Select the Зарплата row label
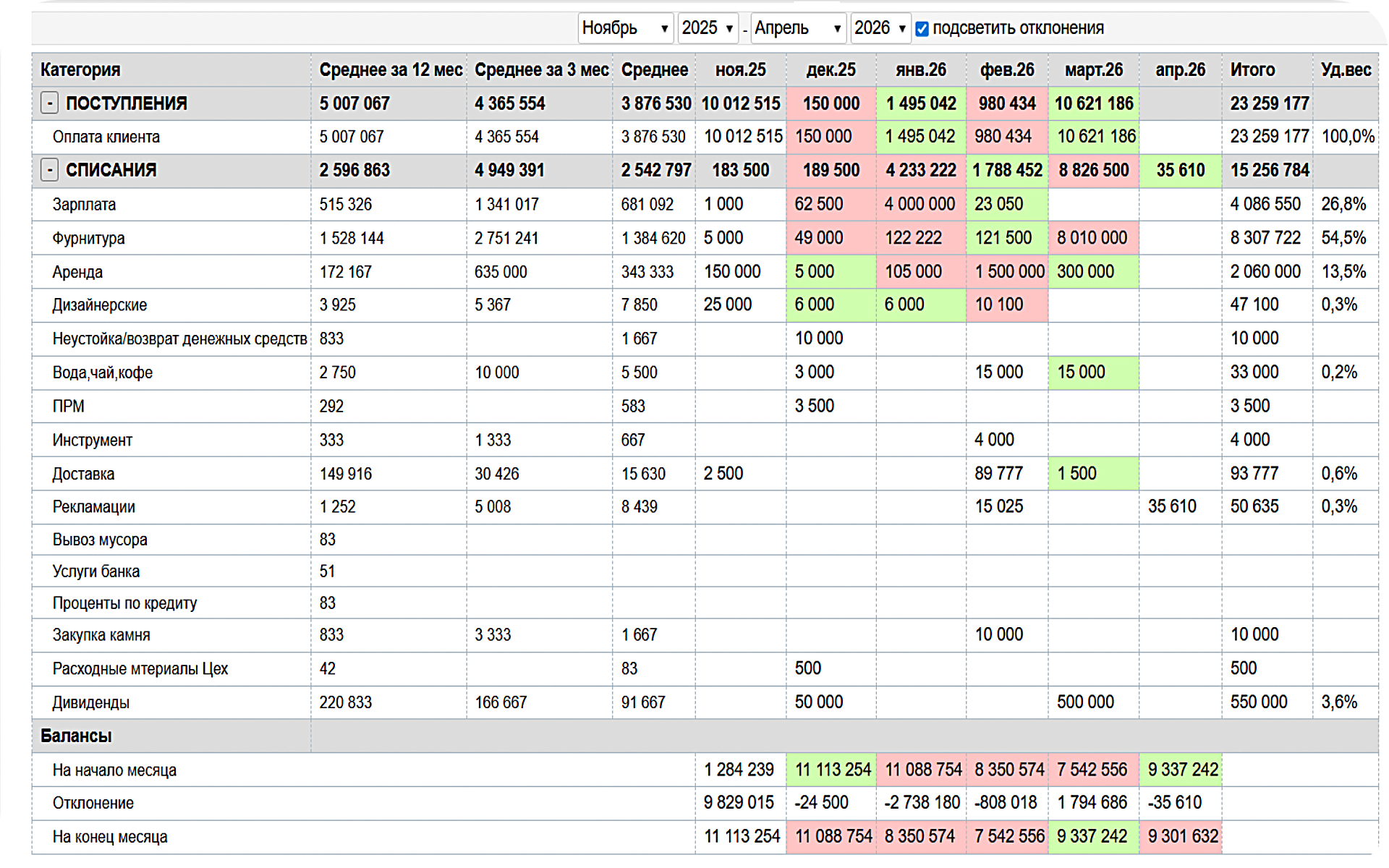1389x868 pixels. coord(84,205)
